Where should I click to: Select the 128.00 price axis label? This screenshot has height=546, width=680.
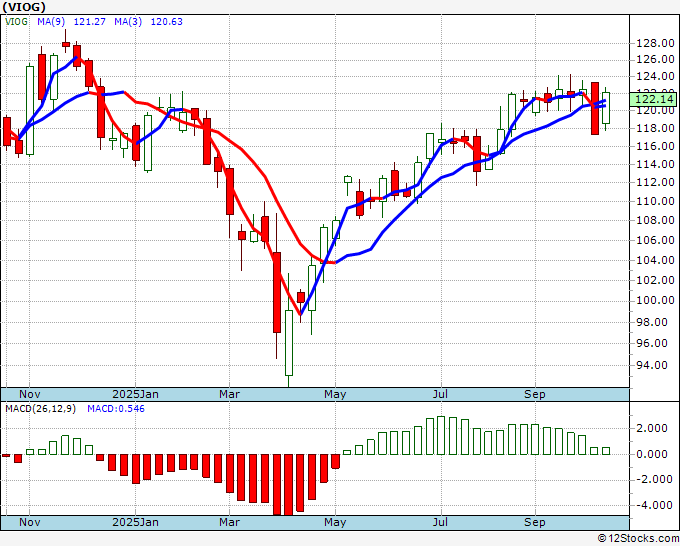point(655,43)
